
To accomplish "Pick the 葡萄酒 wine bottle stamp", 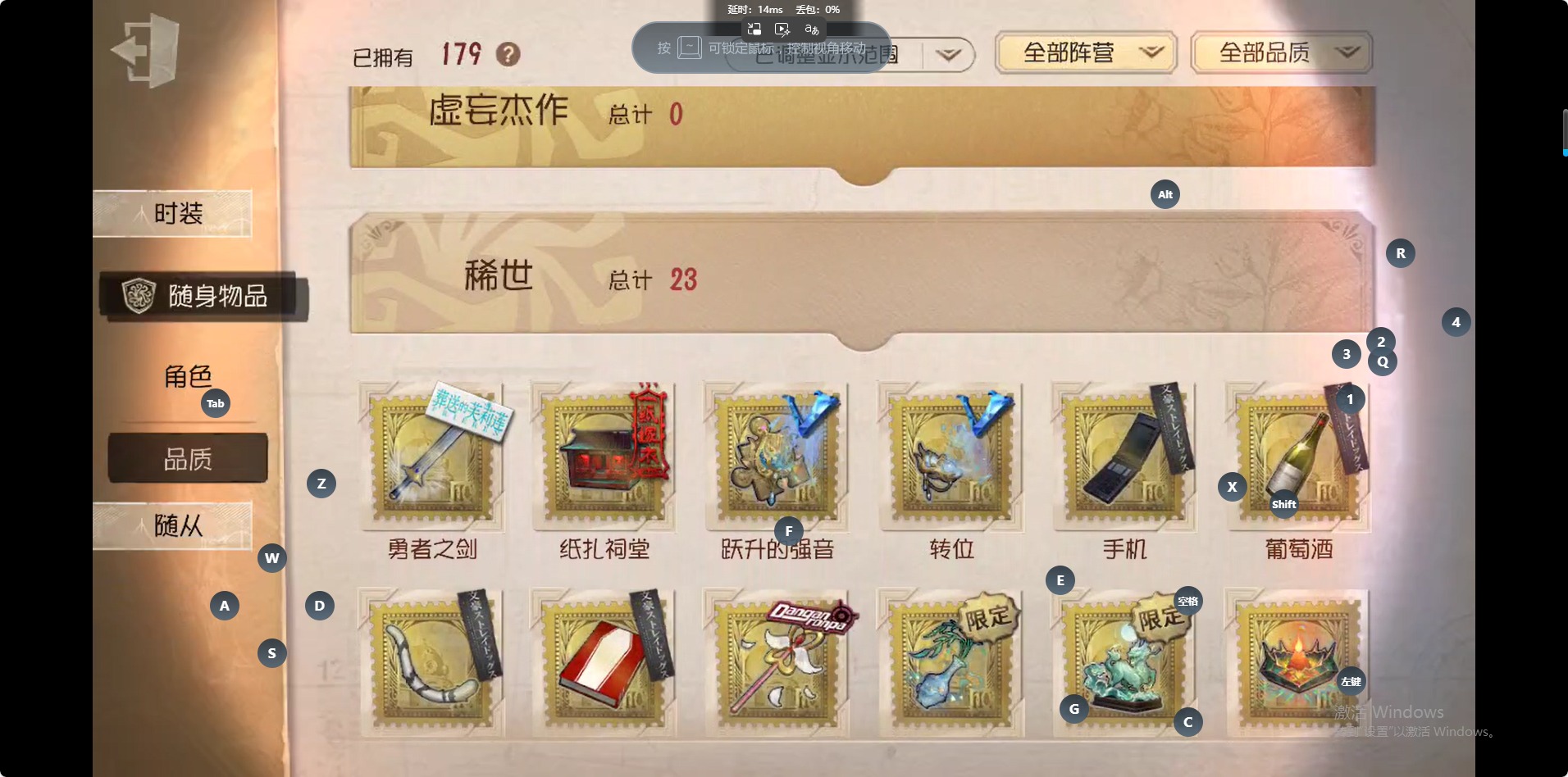I will pyautogui.click(x=1298, y=453).
